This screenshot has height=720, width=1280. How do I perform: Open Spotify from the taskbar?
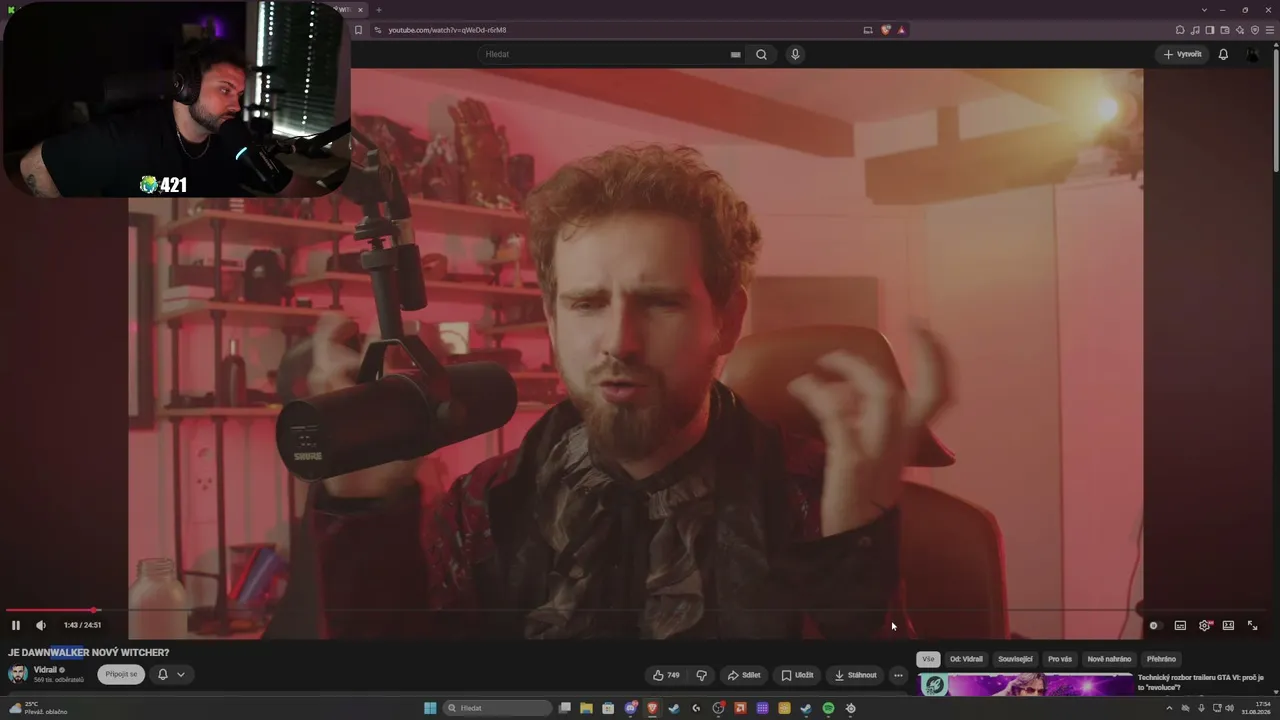828,708
